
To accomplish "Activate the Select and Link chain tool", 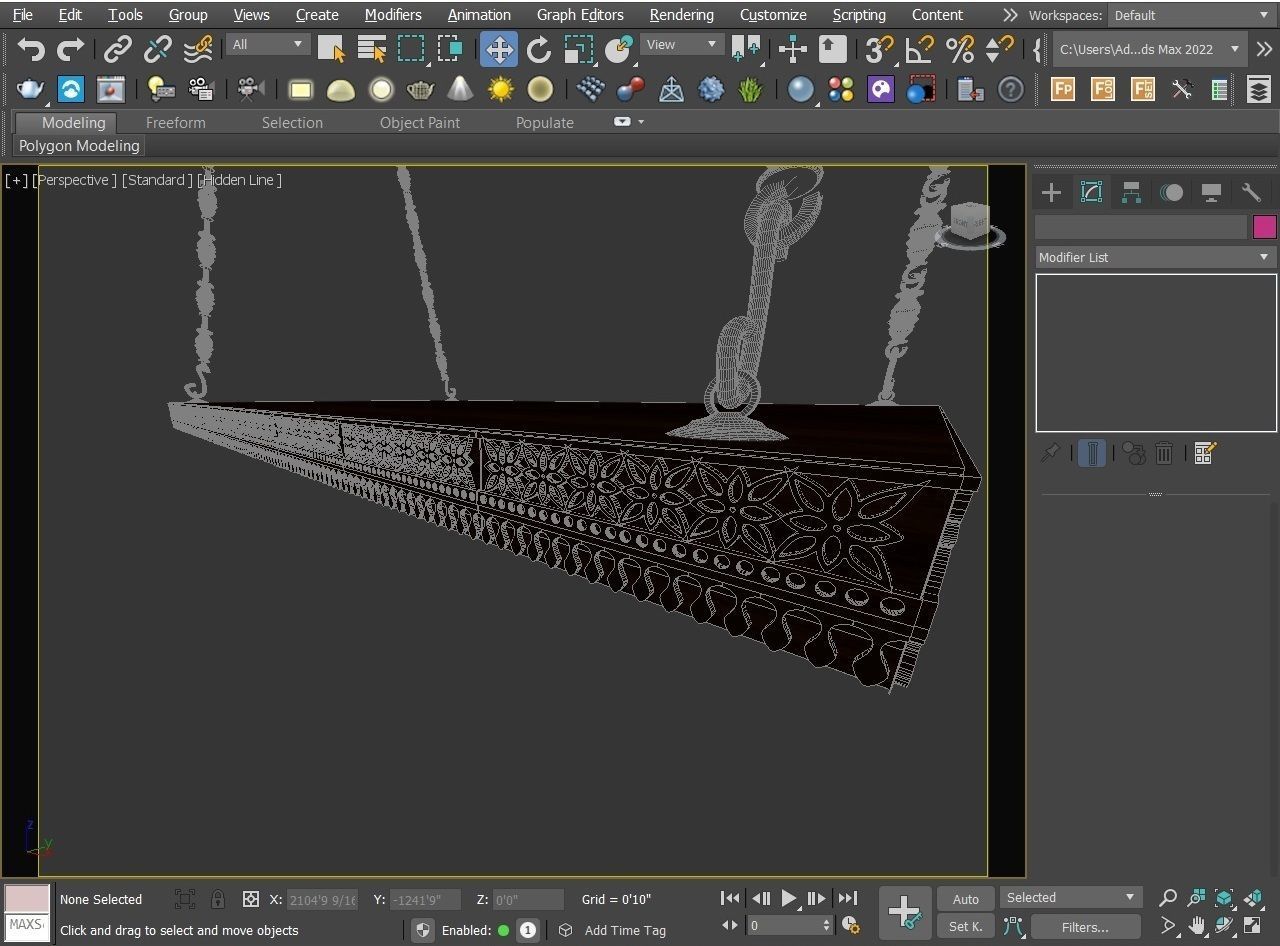I will (118, 49).
